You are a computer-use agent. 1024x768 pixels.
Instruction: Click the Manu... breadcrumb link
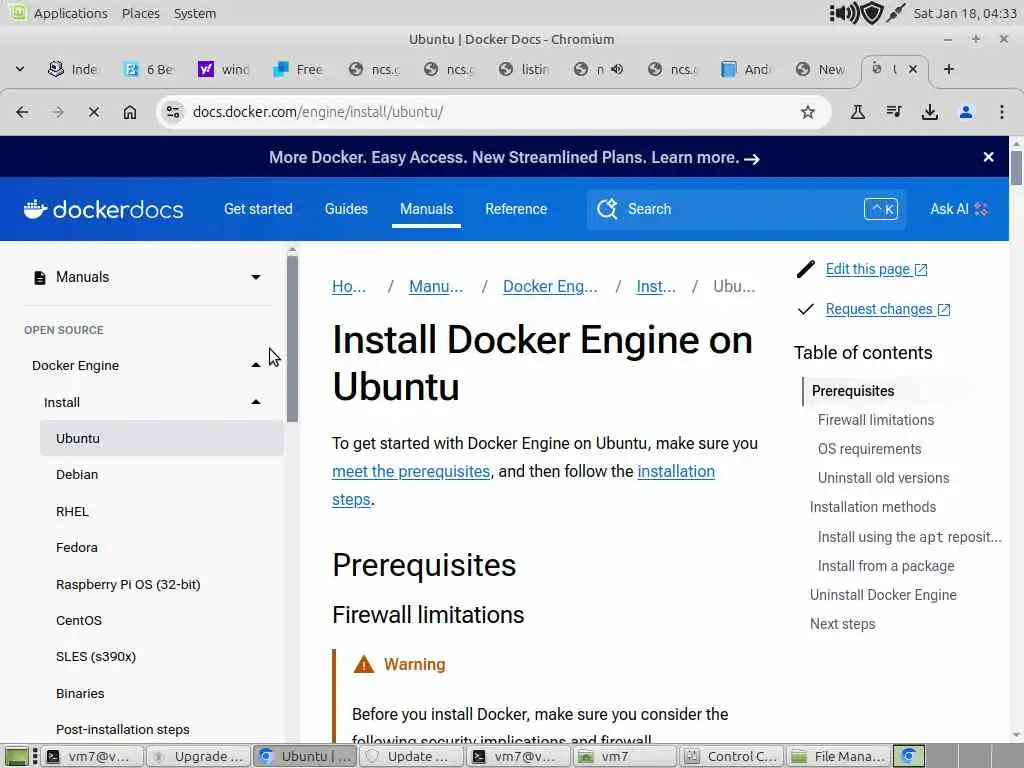point(436,286)
